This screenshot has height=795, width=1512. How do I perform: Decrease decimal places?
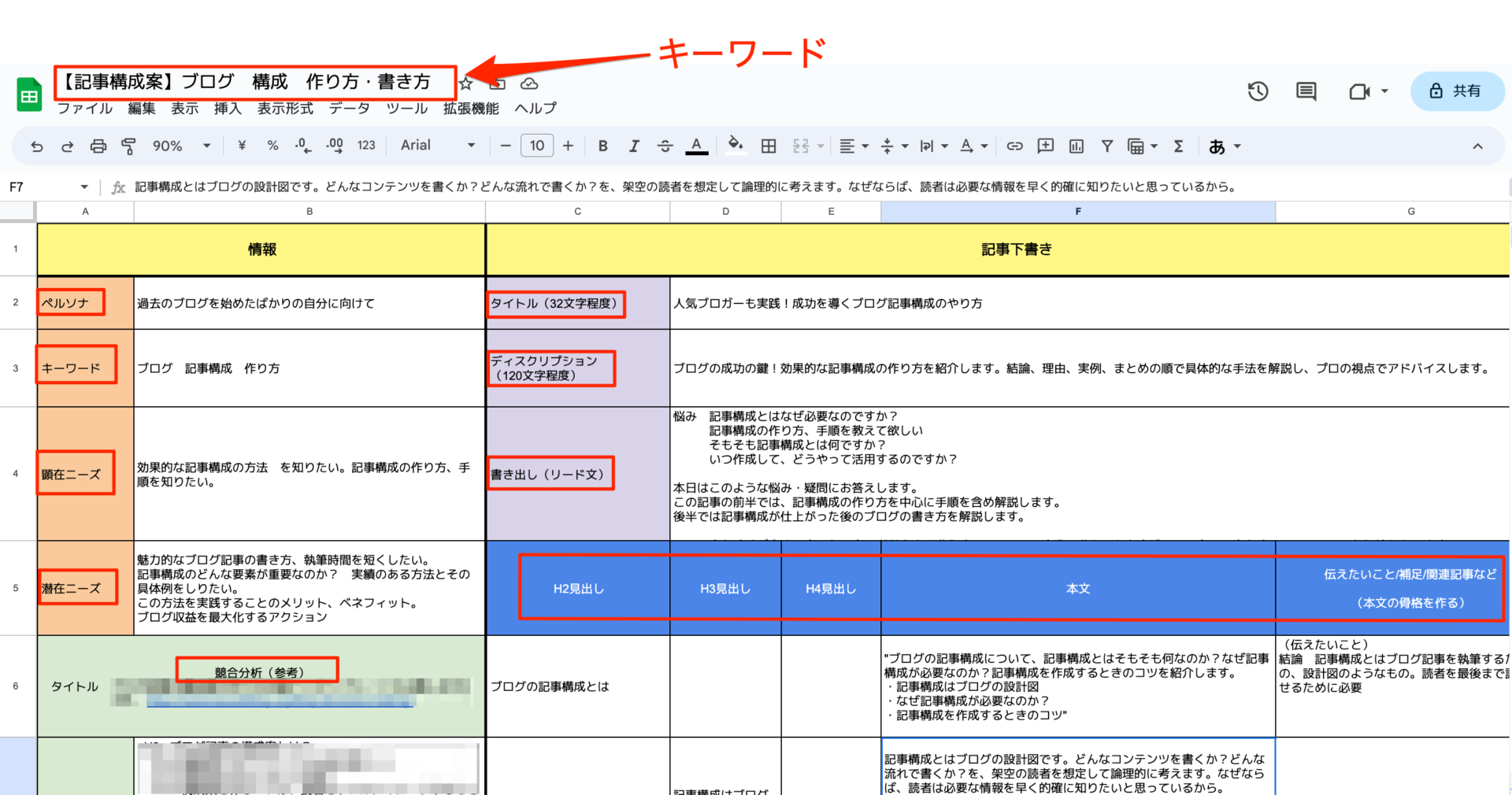pos(303,146)
